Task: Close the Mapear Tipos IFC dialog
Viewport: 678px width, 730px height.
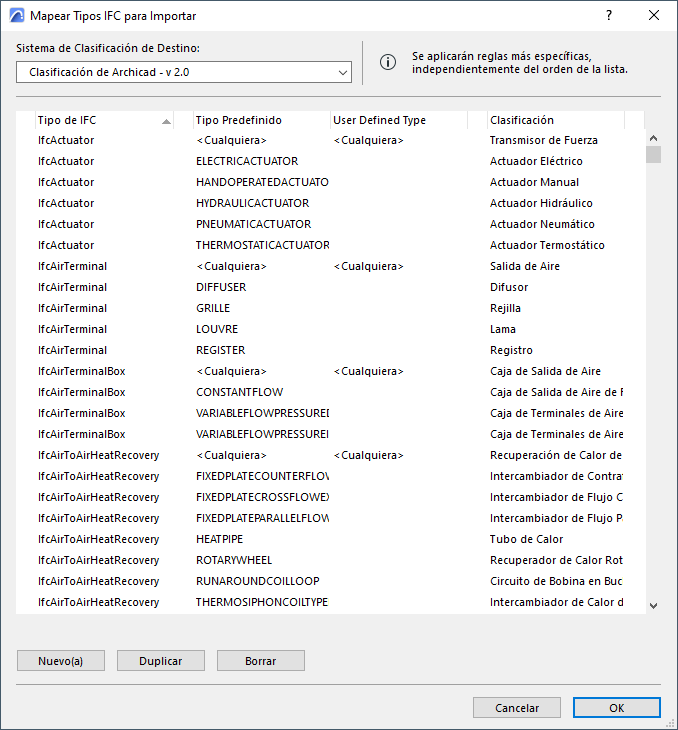Action: click(x=654, y=15)
